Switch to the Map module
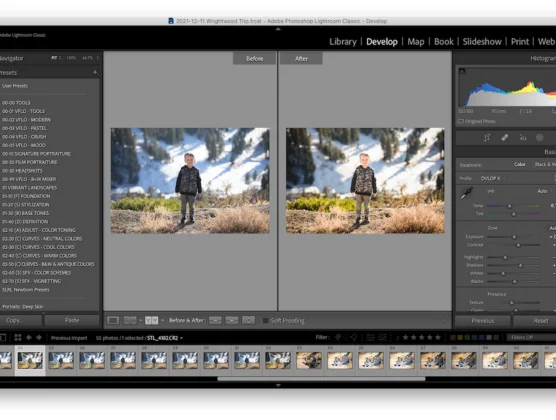Screen dimensions: 556x420 click(416, 42)
